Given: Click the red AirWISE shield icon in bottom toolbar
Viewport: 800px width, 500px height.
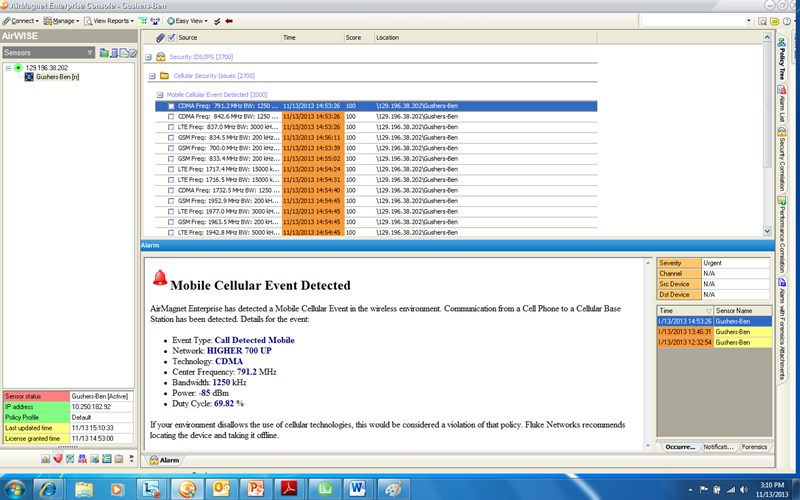Looking at the screenshot, I should click(58, 459).
